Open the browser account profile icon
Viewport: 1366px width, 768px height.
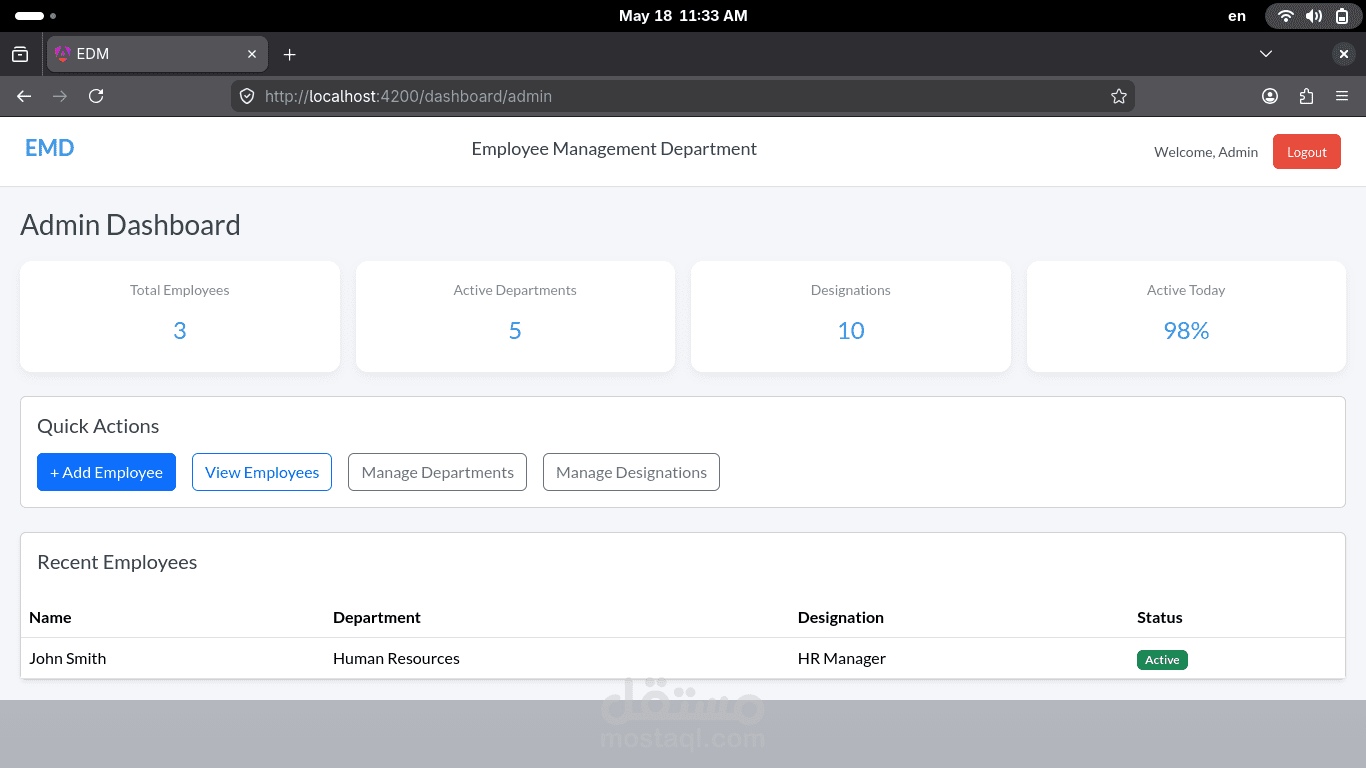1270,96
